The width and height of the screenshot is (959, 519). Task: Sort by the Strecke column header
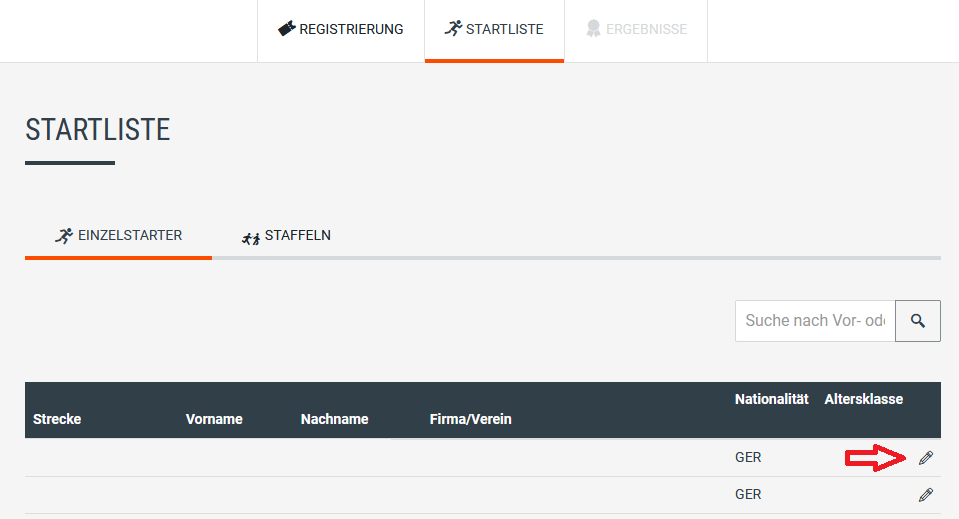(57, 419)
